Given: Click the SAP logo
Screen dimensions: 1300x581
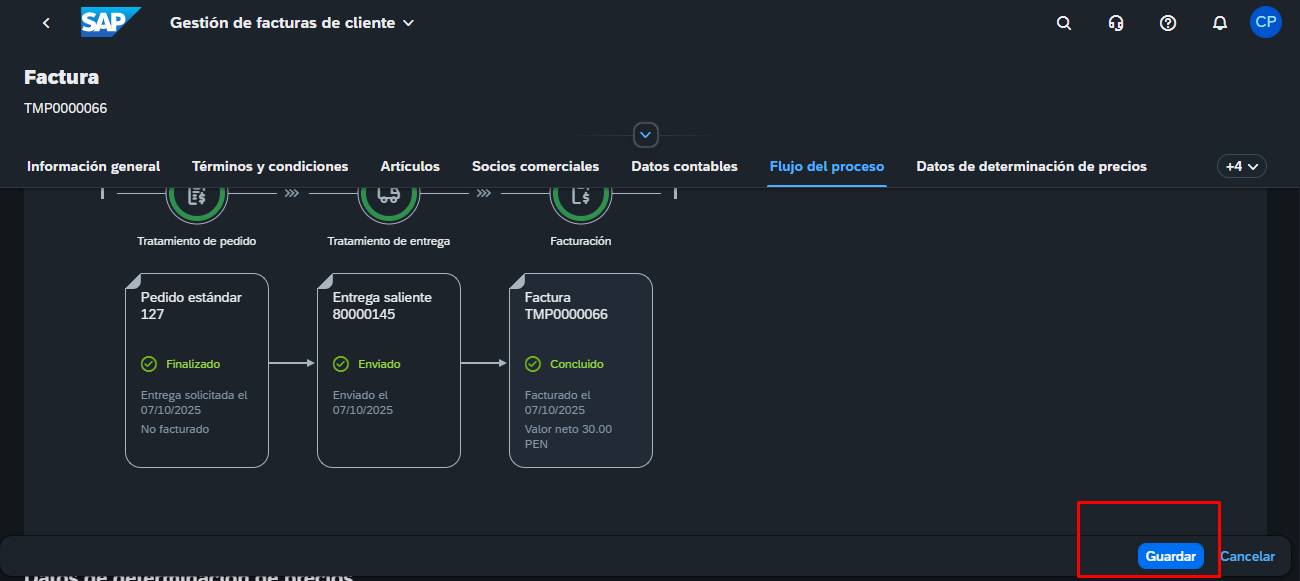Looking at the screenshot, I should 110,22.
